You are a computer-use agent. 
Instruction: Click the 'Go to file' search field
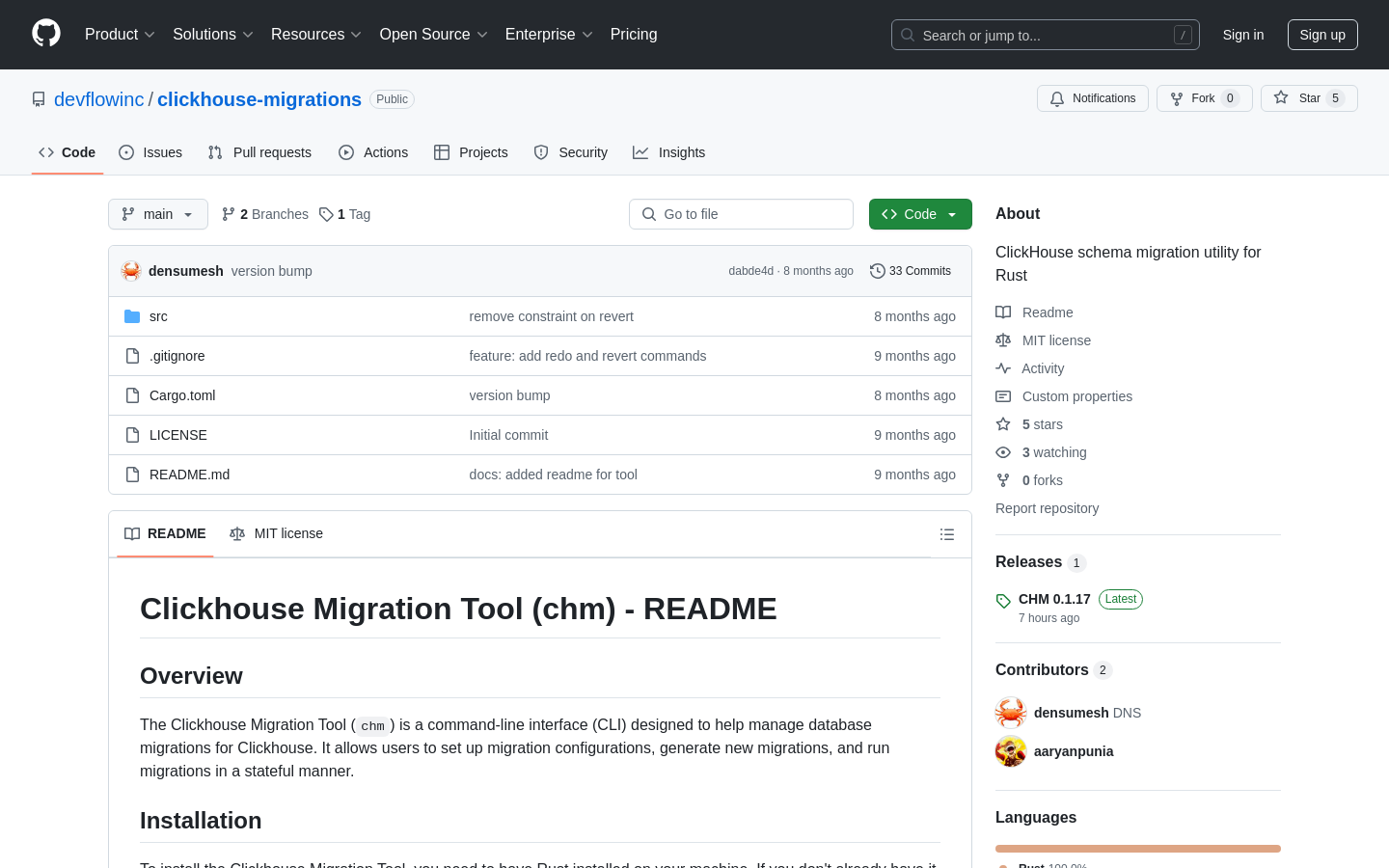(x=741, y=214)
